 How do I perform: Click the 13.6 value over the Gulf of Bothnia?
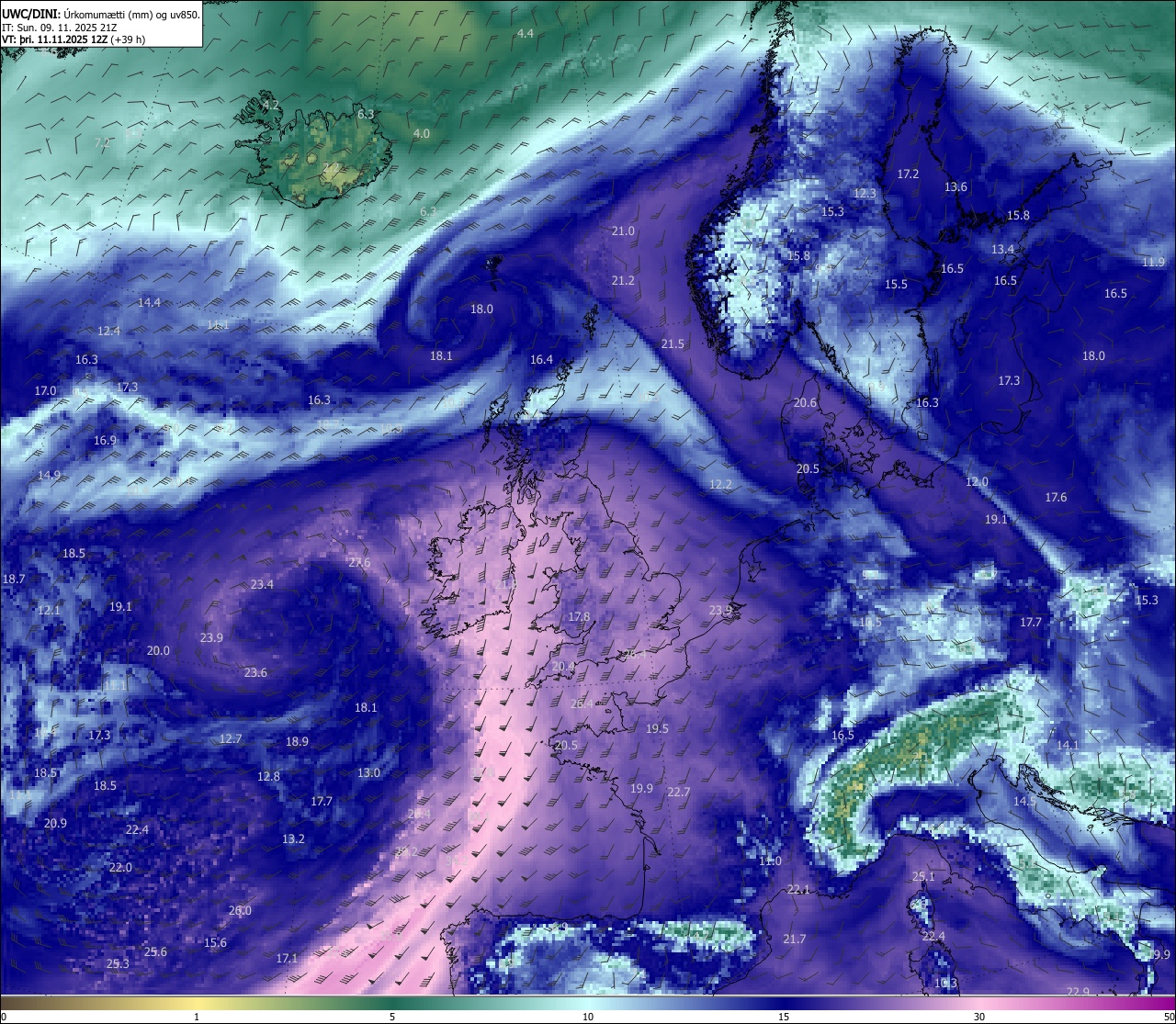tap(955, 187)
